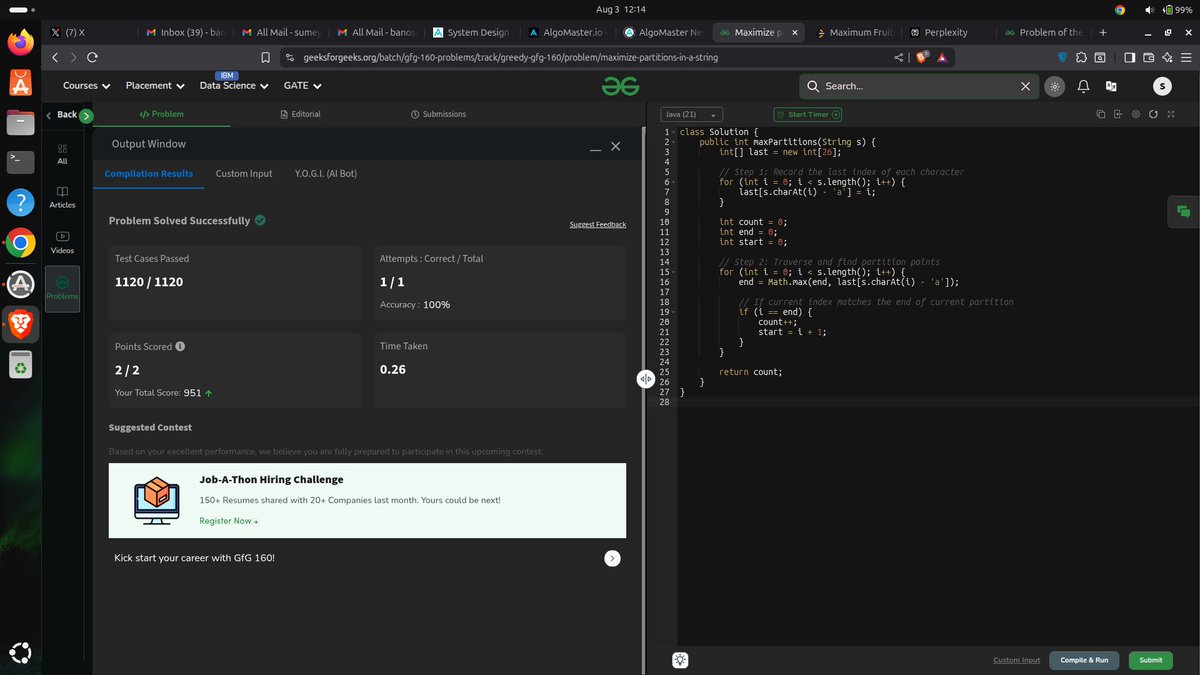Click the Compile & Run button
This screenshot has width=1200, height=675.
point(1084,660)
